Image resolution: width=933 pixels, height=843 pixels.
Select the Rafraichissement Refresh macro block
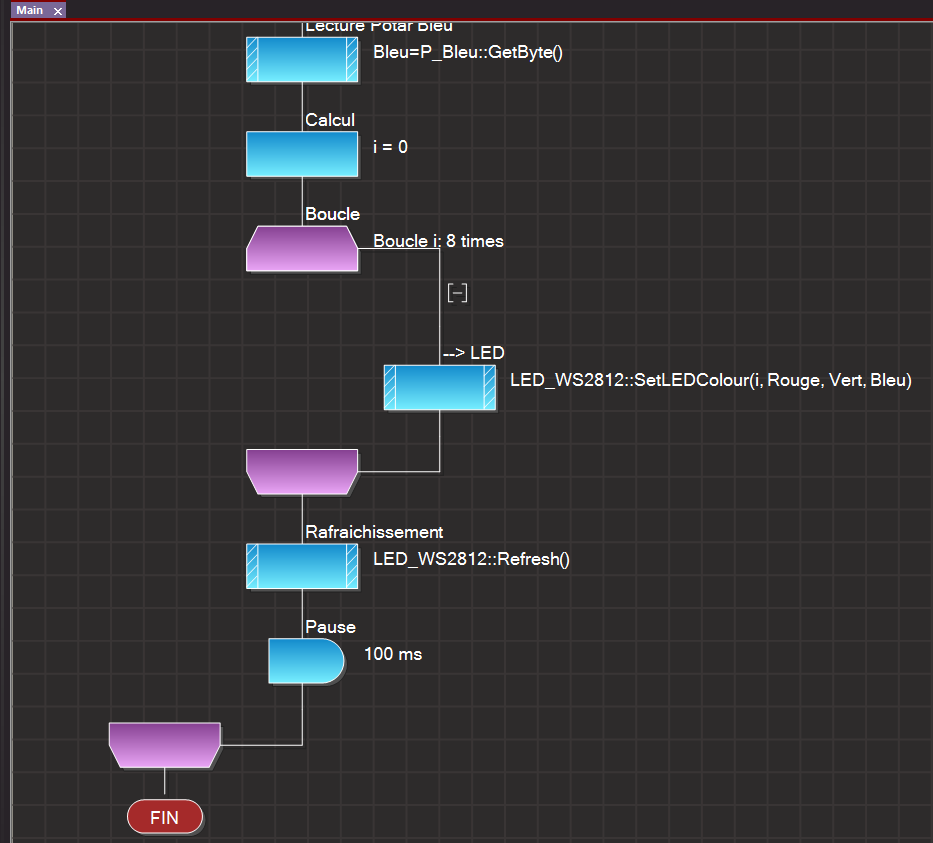[302, 566]
